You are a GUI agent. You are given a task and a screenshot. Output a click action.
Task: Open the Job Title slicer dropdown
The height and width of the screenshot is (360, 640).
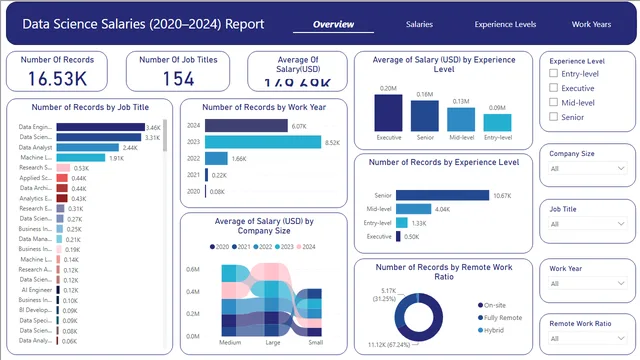click(x=587, y=224)
